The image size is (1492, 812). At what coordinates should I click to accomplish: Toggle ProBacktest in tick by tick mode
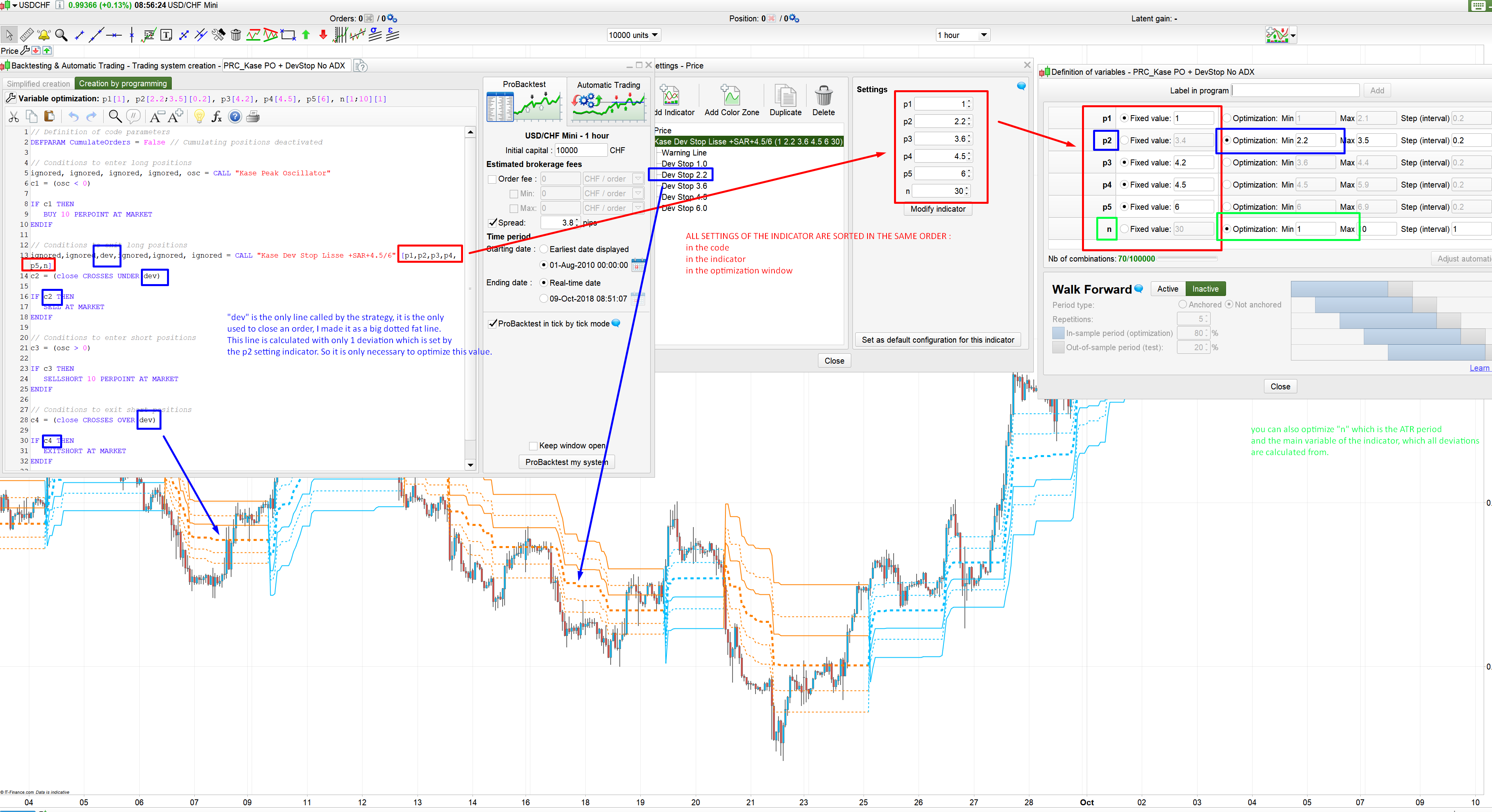[x=492, y=324]
